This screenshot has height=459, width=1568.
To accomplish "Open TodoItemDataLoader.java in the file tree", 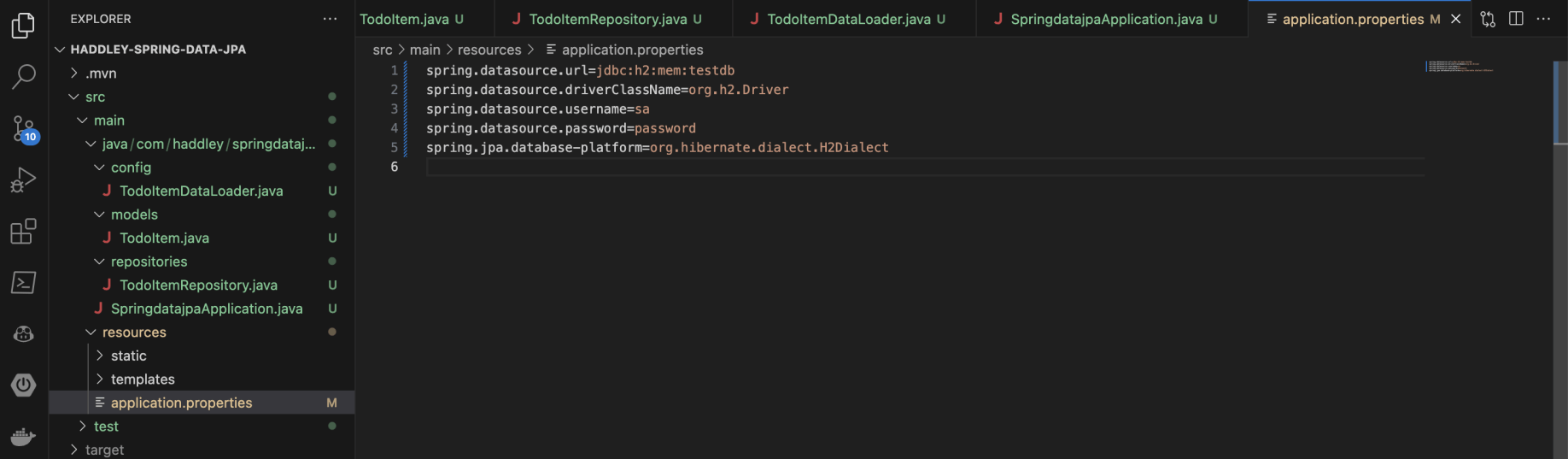I will tap(202, 191).
